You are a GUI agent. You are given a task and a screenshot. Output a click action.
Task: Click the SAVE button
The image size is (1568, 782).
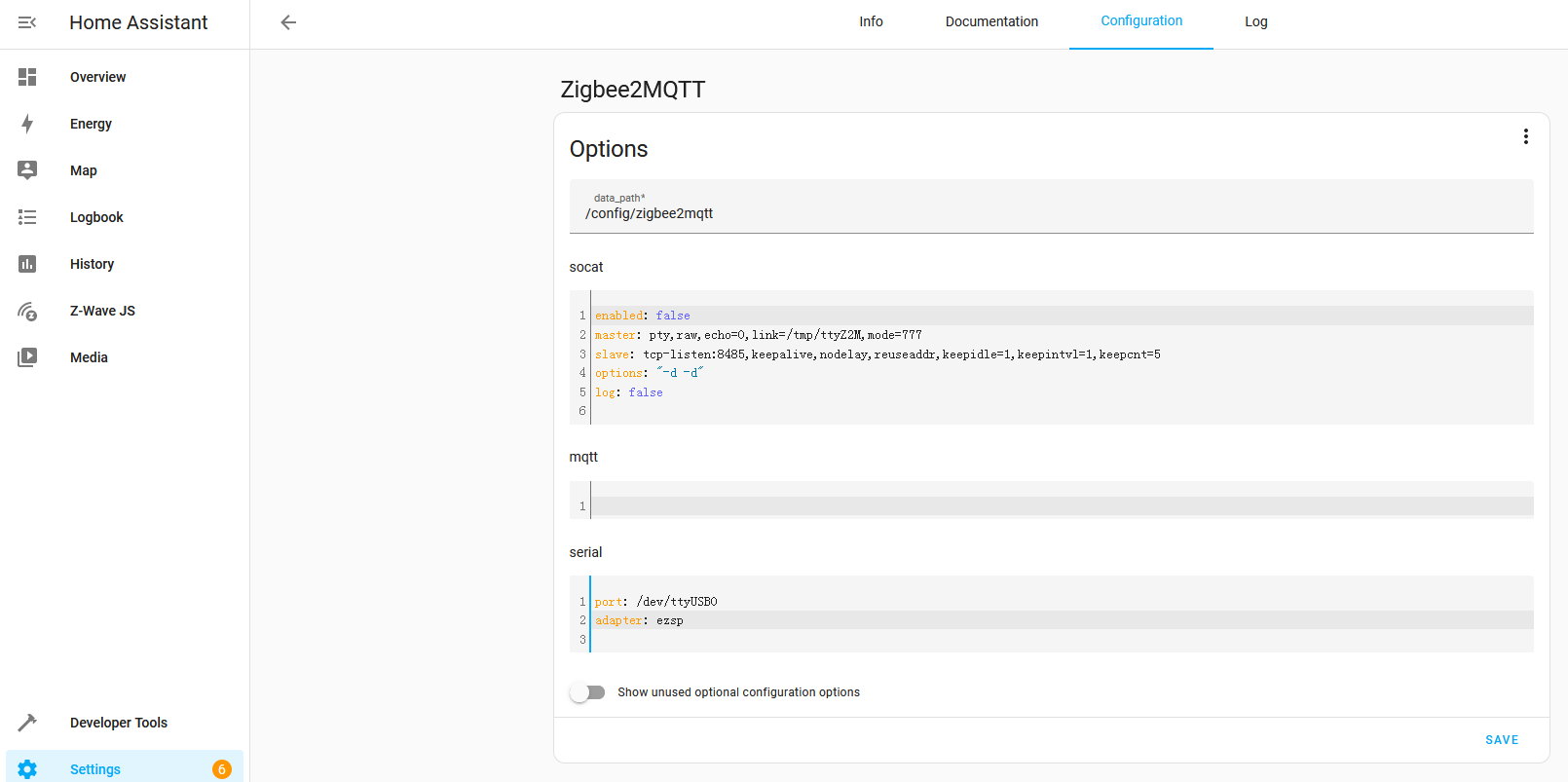(1502, 740)
